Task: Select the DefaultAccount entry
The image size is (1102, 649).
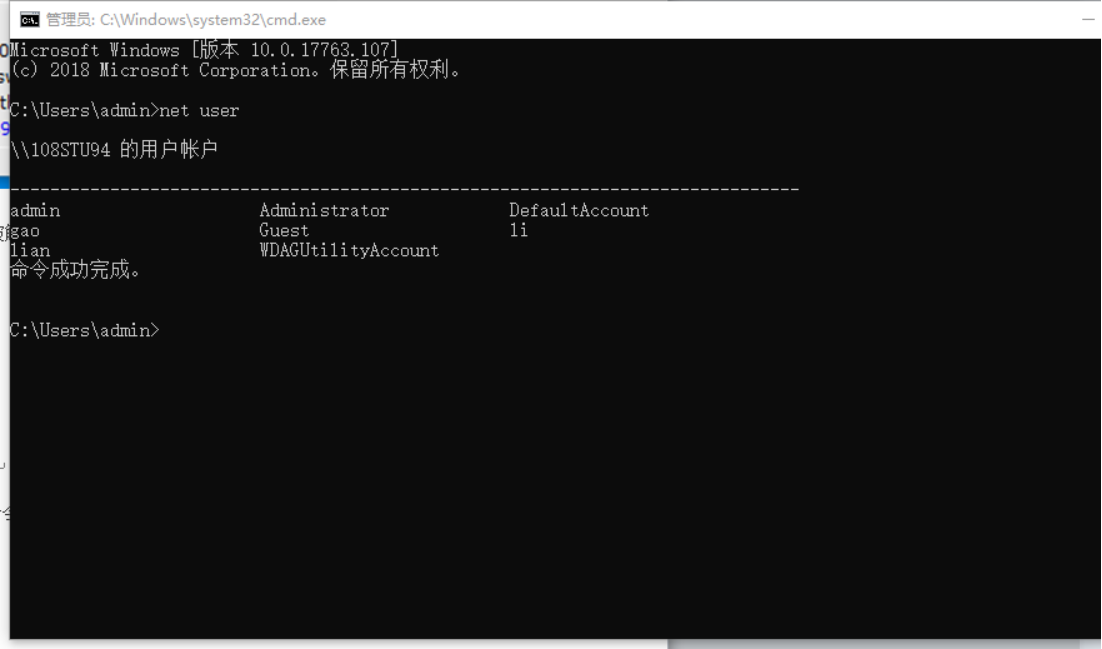Action: pos(579,210)
